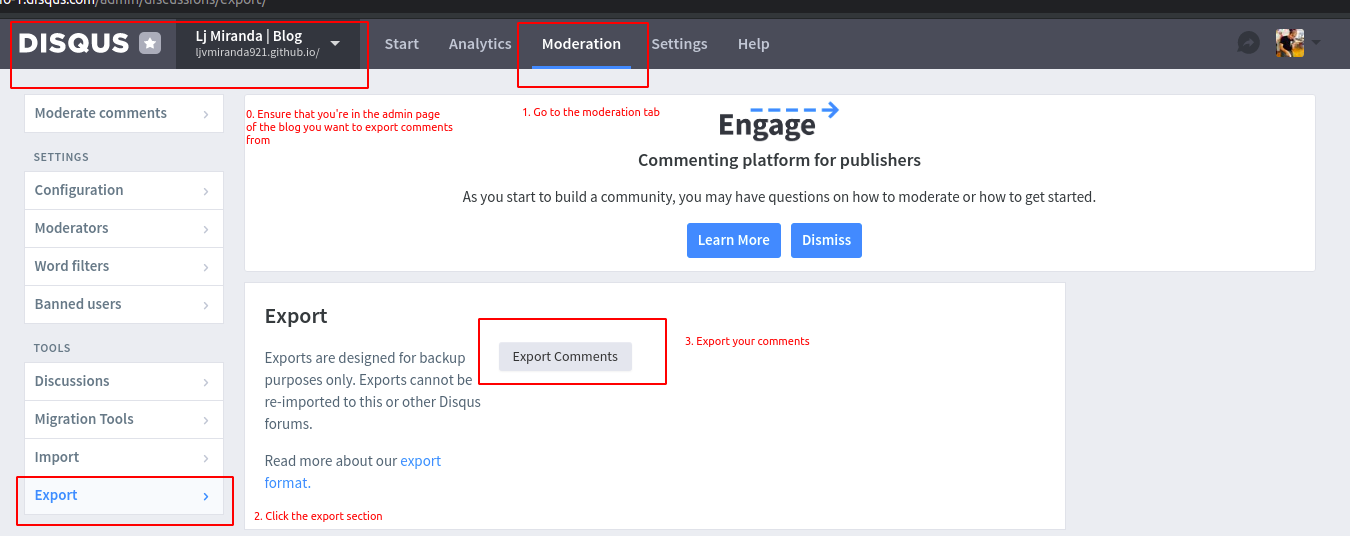
Task: Click the star badge beside the Disqus logo
Action: (150, 43)
